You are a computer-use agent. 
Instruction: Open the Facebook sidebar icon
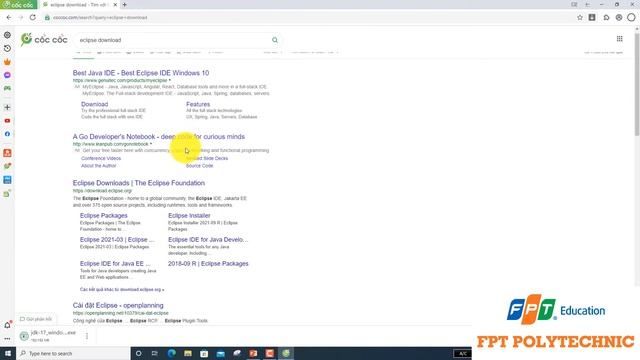[x=7, y=134]
